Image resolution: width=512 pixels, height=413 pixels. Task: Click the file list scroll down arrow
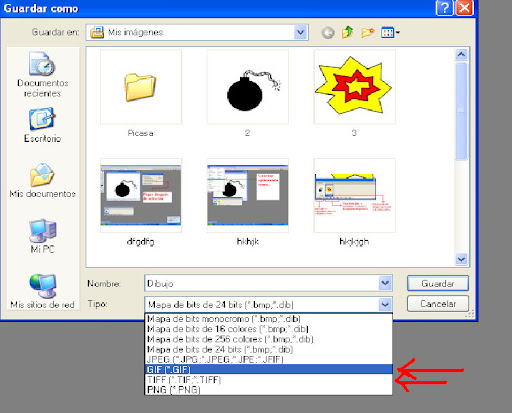click(x=461, y=259)
